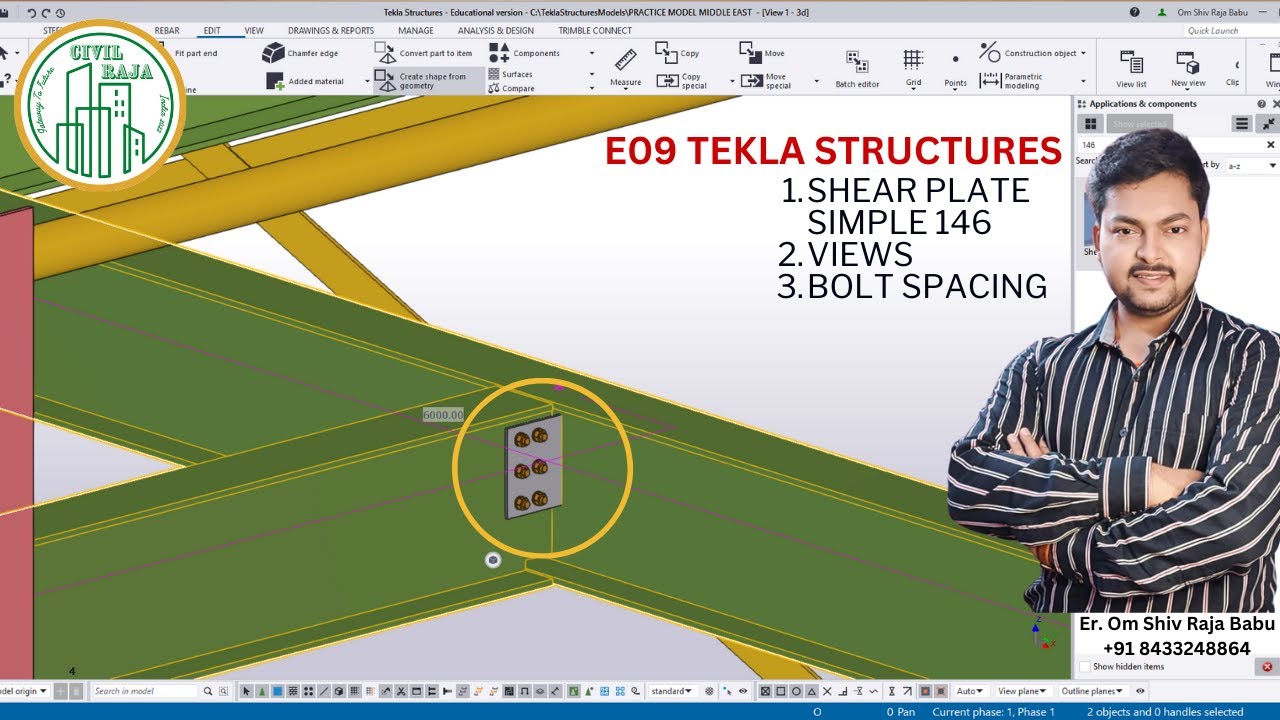Click the Search in model field
The image size is (1280, 720).
pos(146,691)
